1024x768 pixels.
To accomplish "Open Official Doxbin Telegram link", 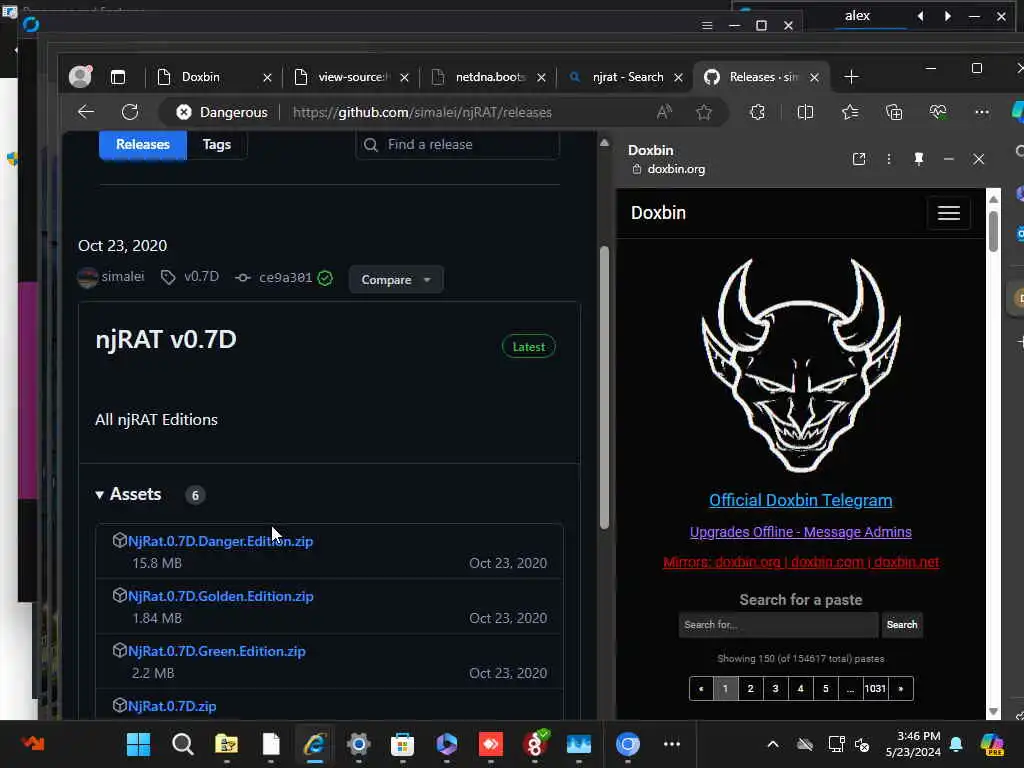I will point(801,500).
